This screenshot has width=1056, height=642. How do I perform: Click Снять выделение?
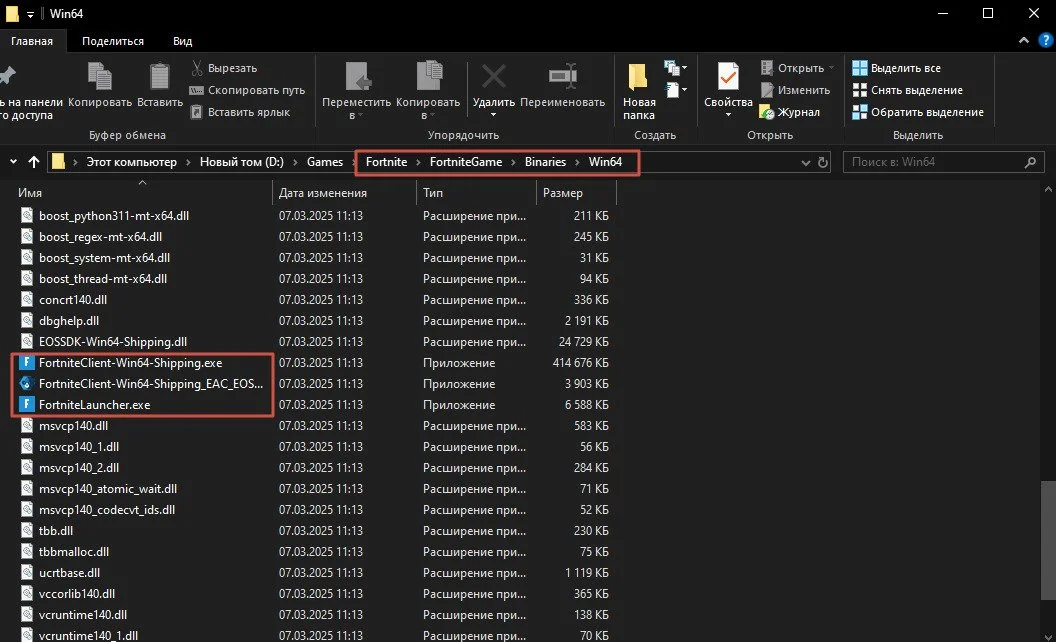(907, 90)
